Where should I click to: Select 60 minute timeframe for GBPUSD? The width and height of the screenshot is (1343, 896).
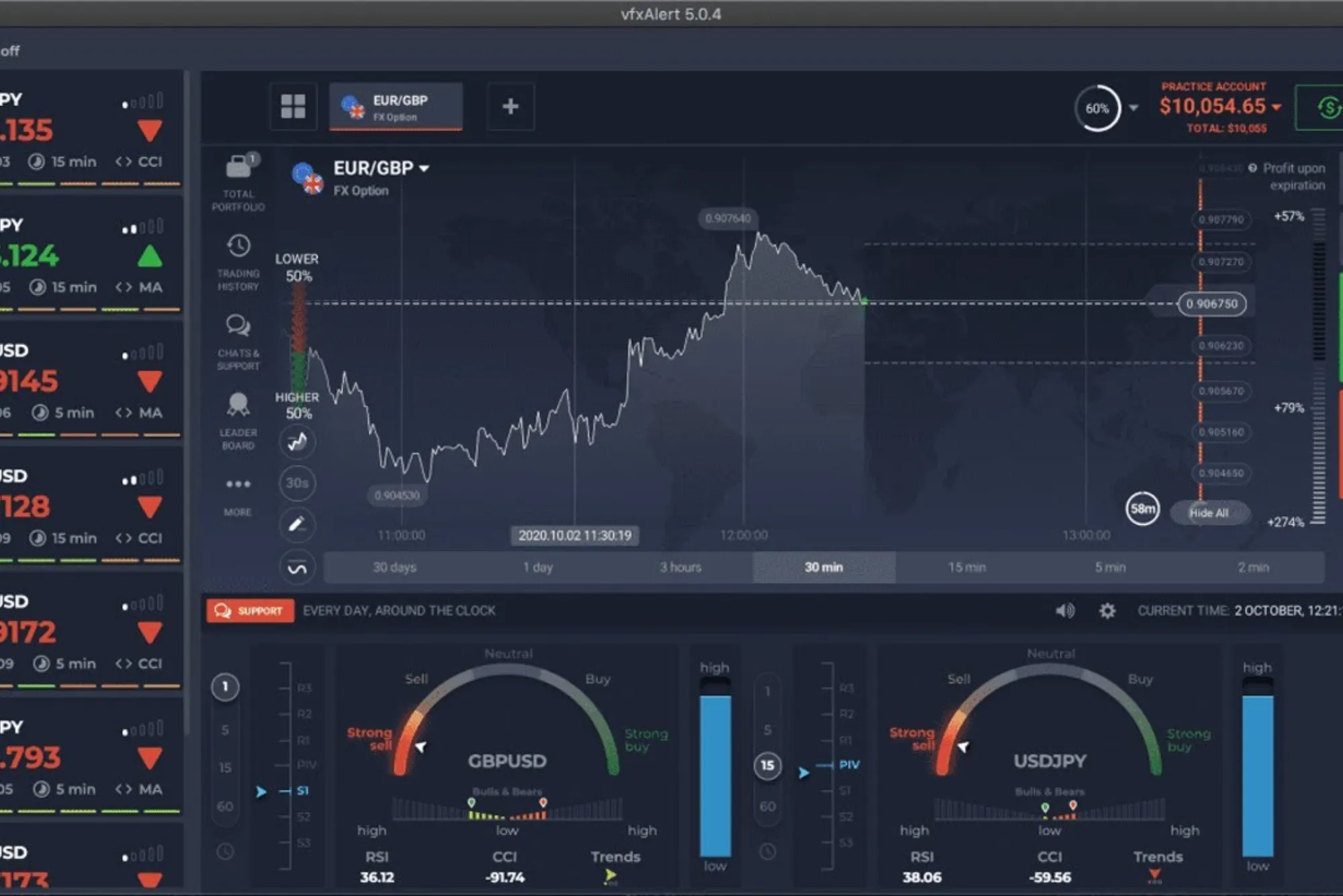225,806
